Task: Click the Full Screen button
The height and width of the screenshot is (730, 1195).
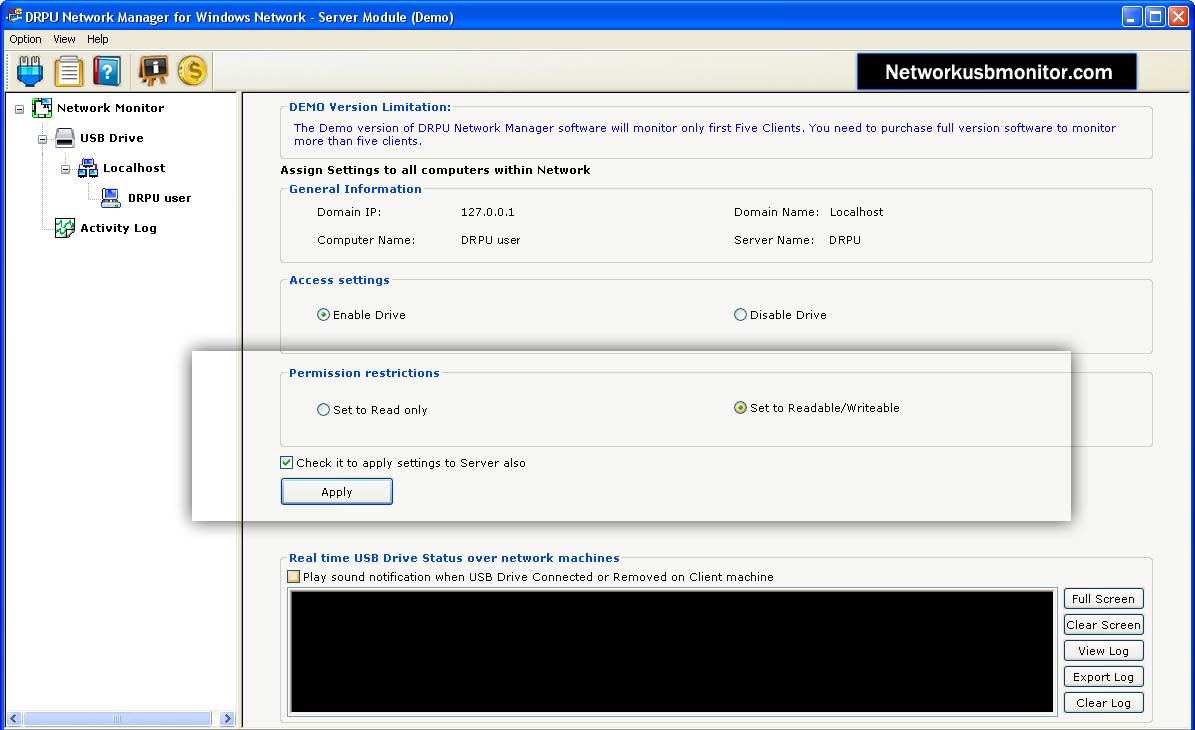Action: 1104,599
